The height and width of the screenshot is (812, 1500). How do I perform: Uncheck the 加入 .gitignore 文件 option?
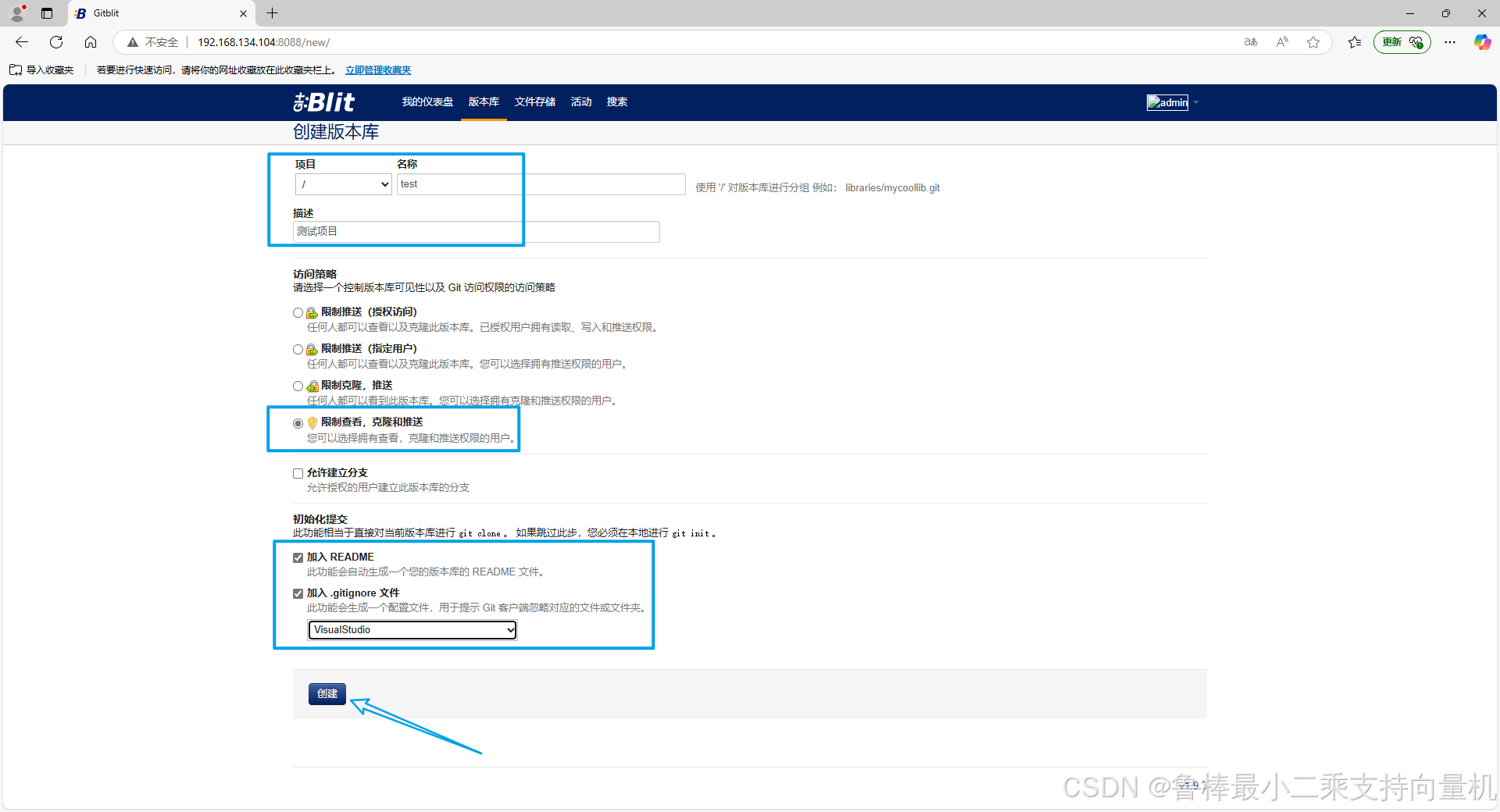click(x=298, y=593)
